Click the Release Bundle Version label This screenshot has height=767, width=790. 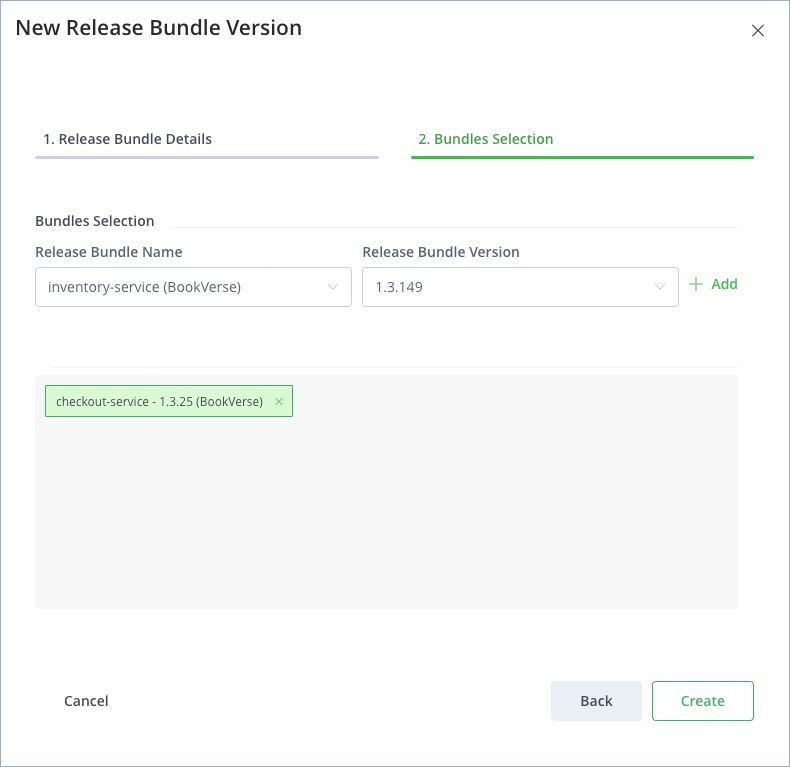[441, 252]
